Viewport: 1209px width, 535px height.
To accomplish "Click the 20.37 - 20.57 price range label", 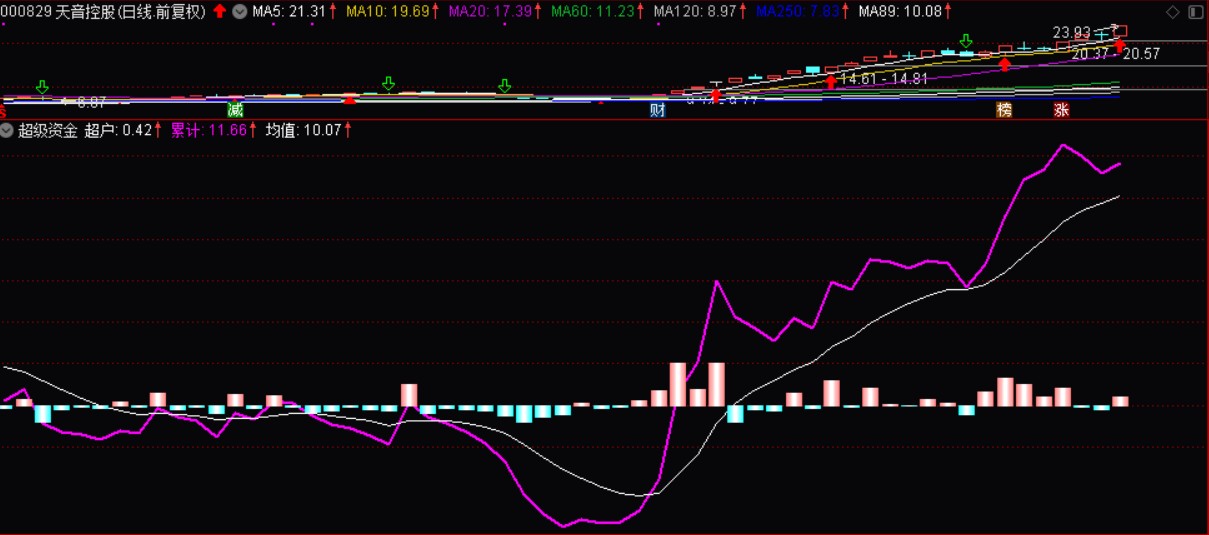I will (1115, 54).
